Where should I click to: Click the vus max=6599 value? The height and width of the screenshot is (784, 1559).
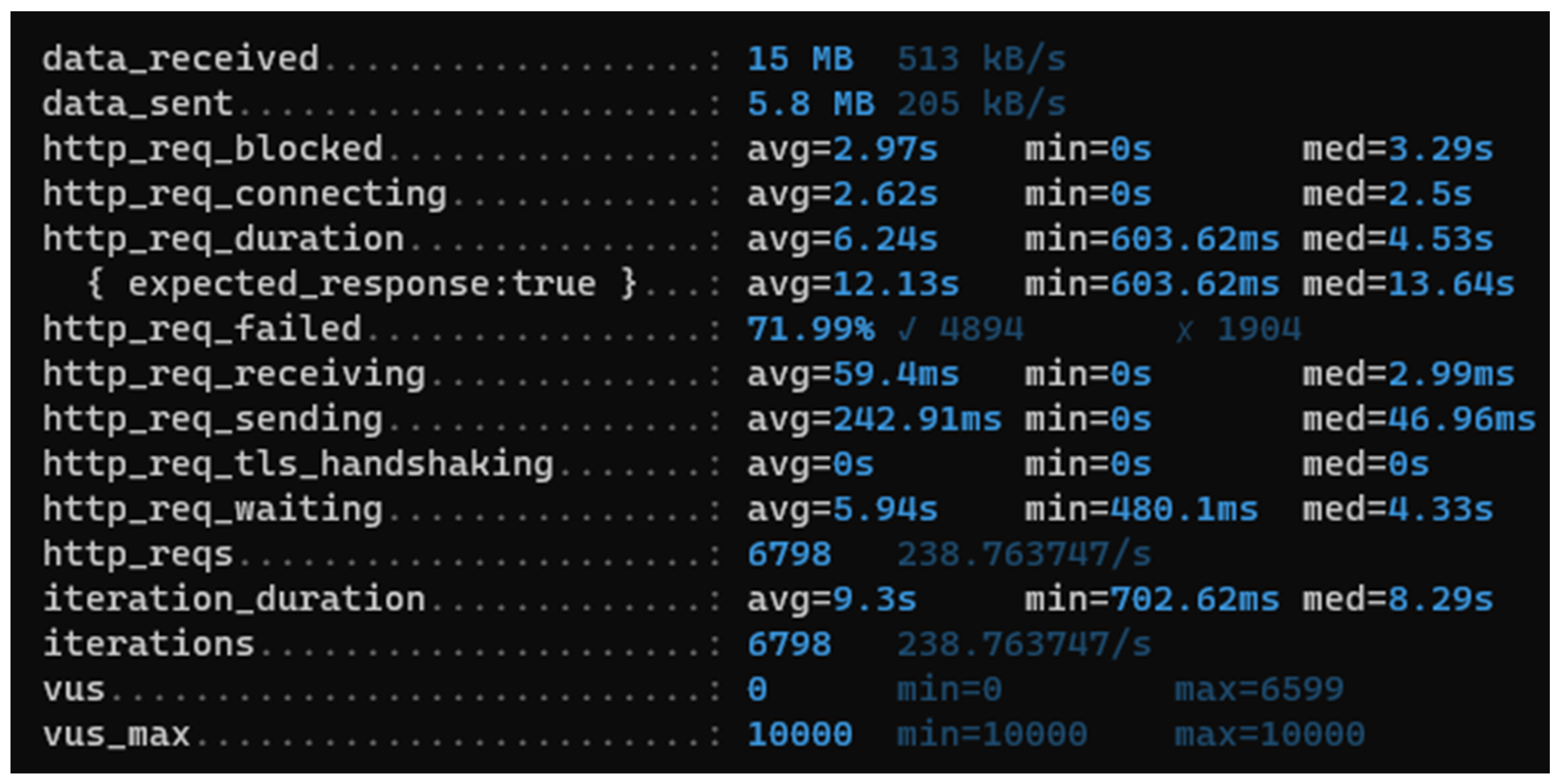1259,689
